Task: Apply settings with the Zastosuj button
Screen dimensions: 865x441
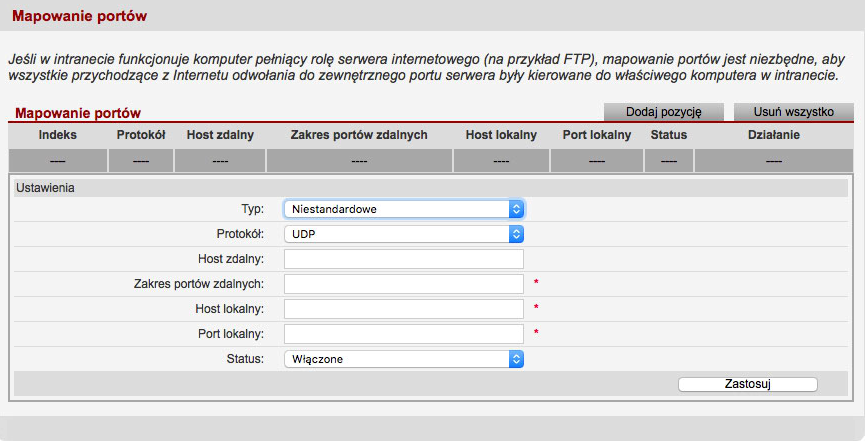Action: coord(747,384)
